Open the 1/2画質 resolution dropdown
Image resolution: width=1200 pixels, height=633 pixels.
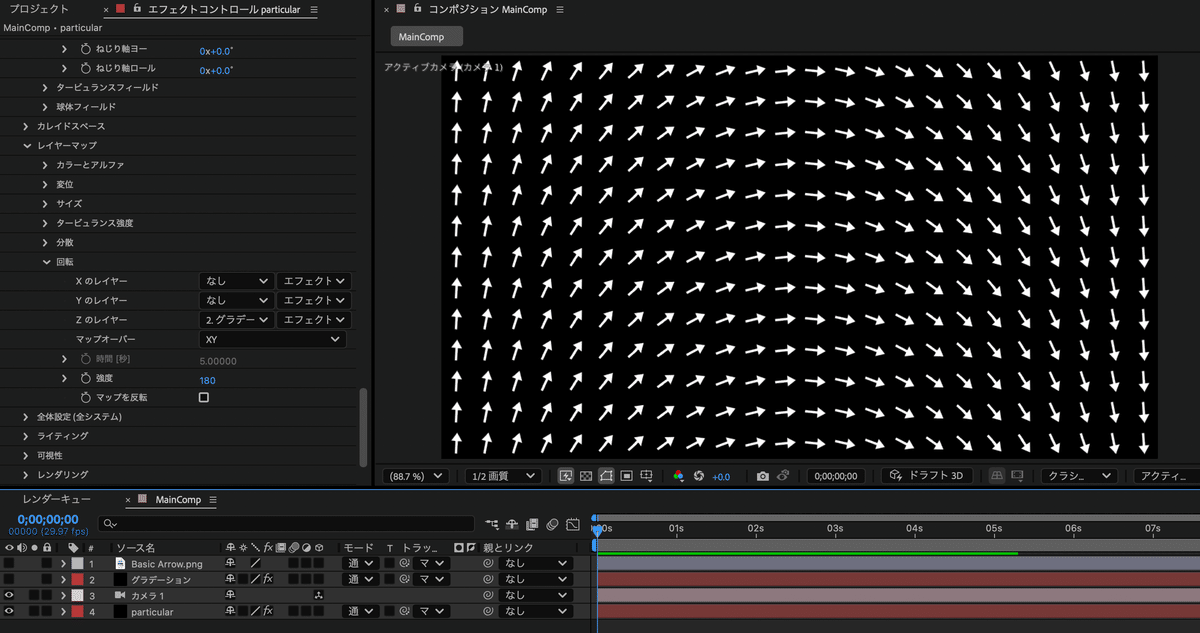pyautogui.click(x=502, y=475)
